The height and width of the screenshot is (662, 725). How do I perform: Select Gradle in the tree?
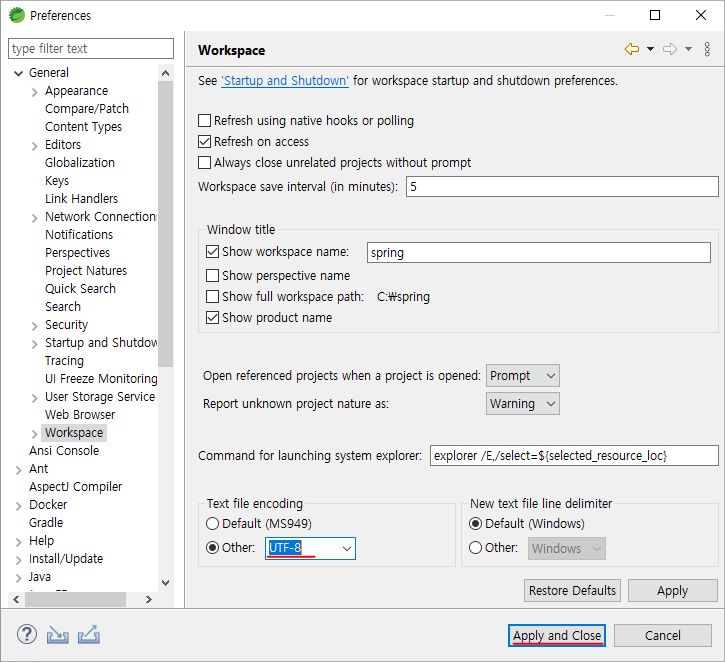click(46, 523)
